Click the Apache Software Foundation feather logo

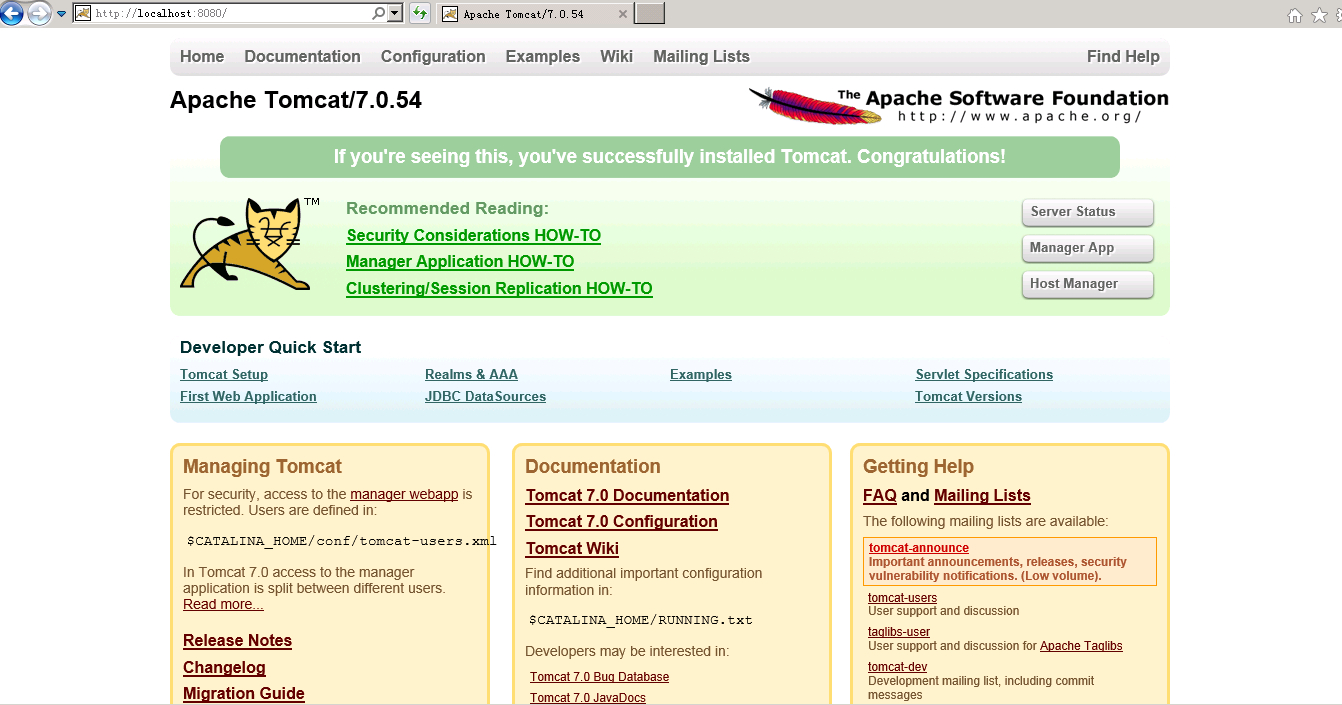(x=958, y=105)
